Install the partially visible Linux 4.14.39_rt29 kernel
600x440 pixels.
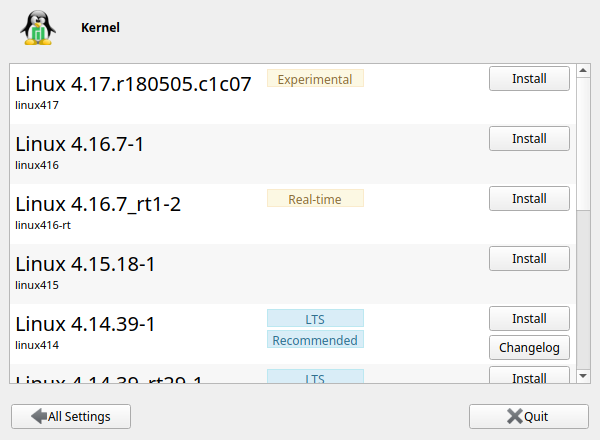529,377
